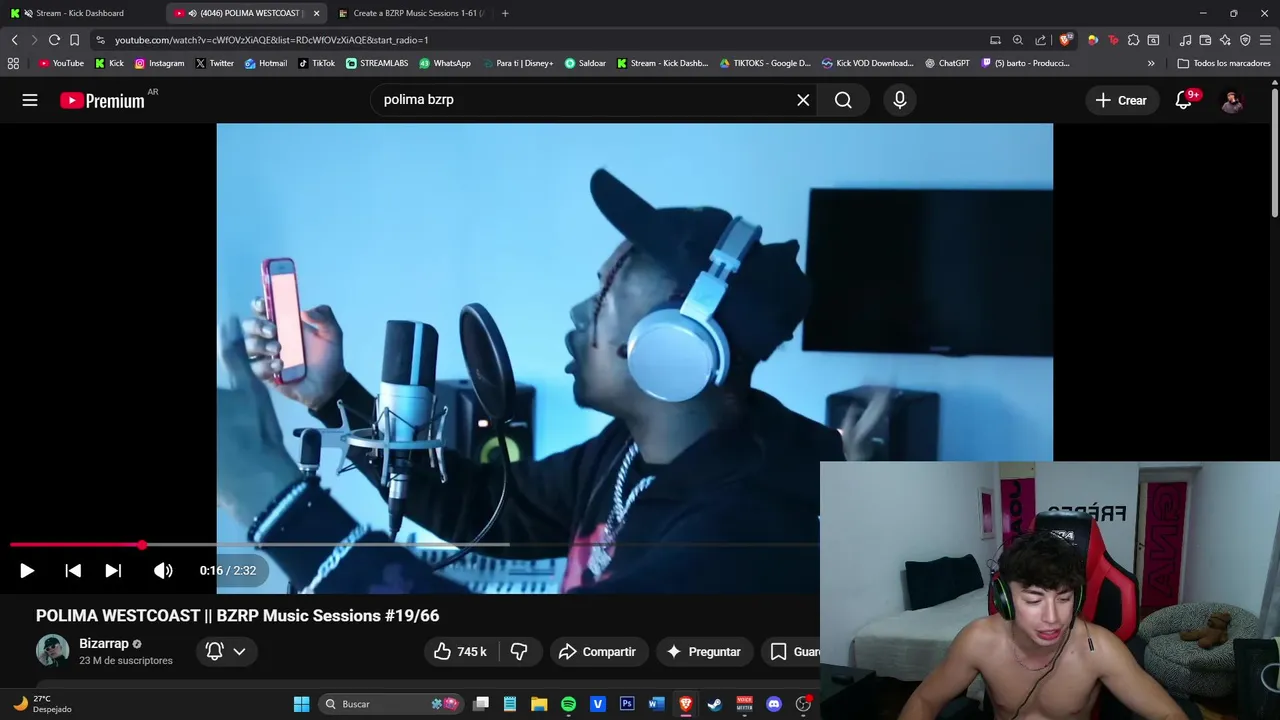Viewport: 1280px width, 720px height.
Task: Play the video
Action: 27,570
